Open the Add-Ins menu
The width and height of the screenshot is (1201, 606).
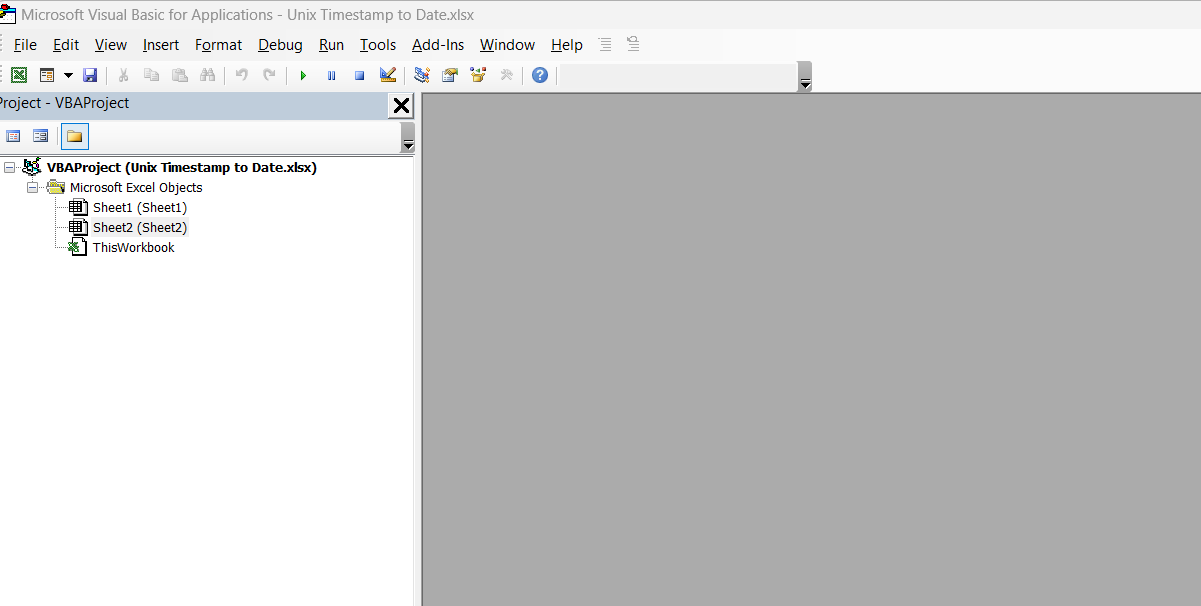438,45
